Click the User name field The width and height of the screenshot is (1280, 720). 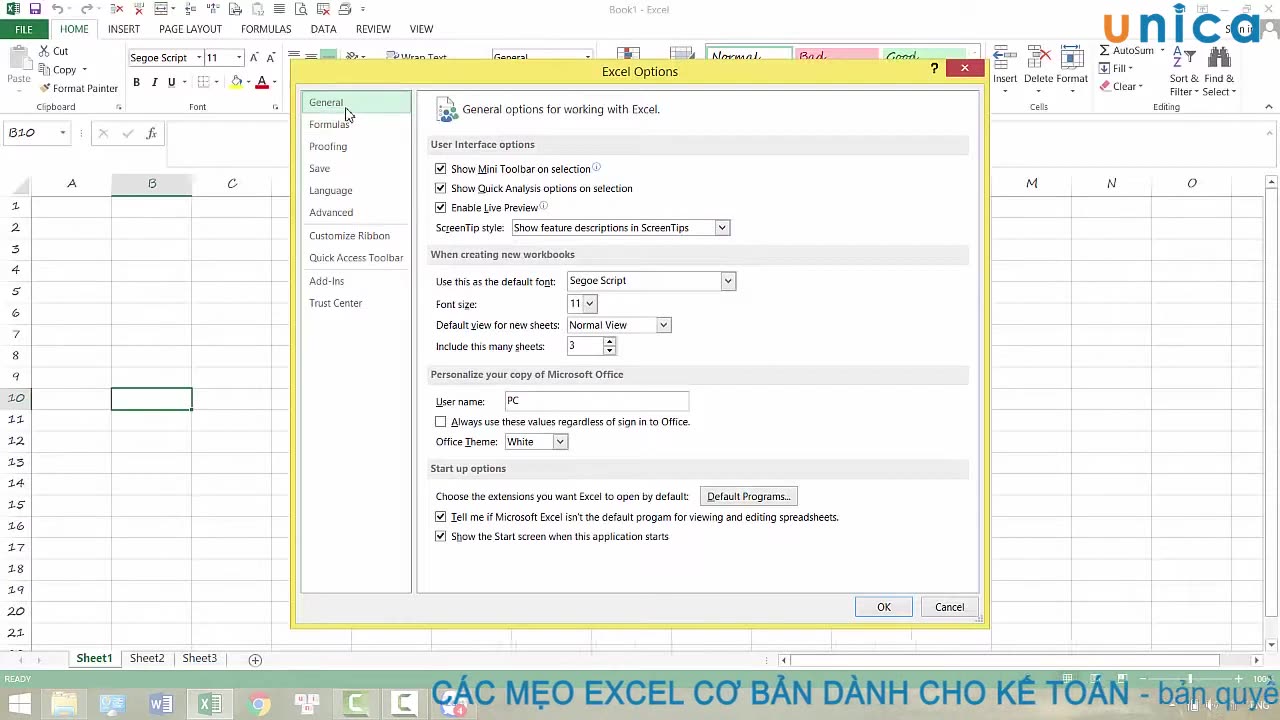tap(596, 401)
